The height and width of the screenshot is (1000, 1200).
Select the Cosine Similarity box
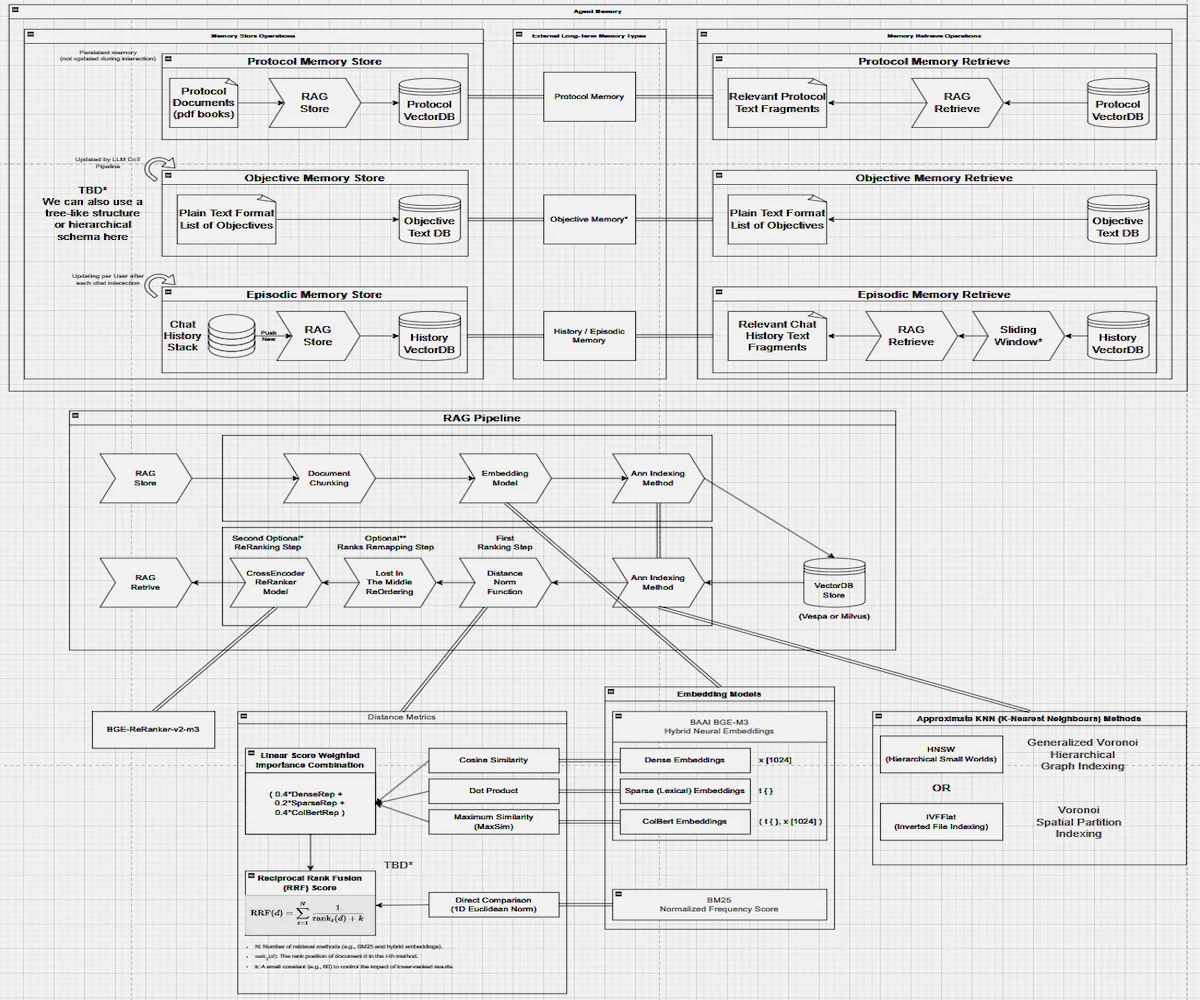tap(492, 760)
